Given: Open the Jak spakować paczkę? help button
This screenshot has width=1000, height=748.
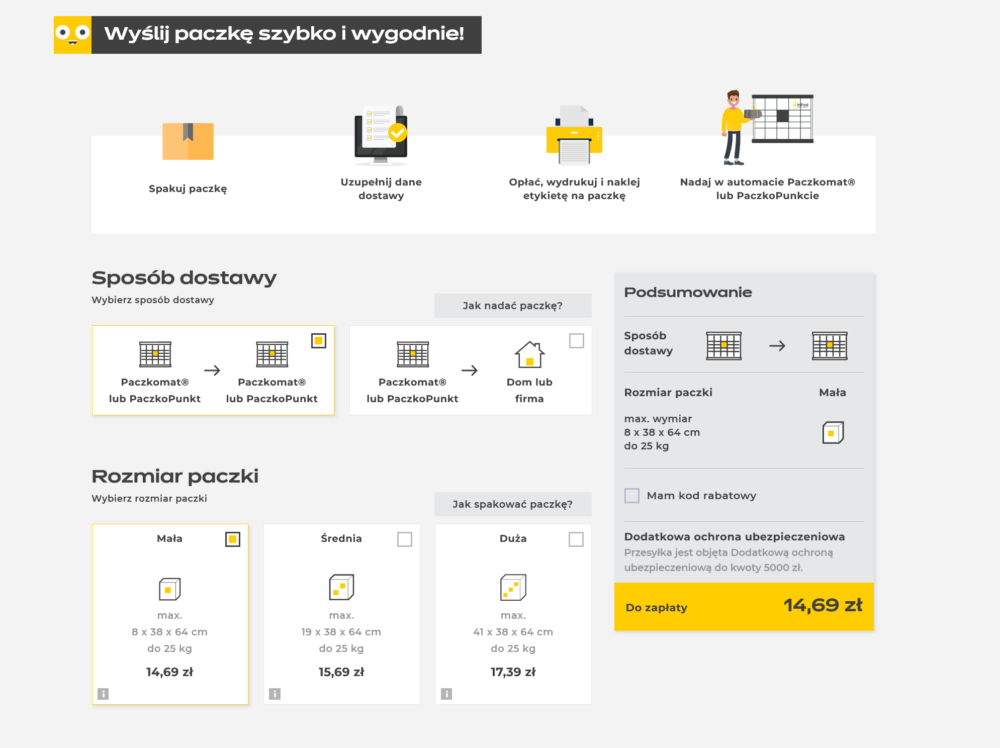Looking at the screenshot, I should (x=513, y=504).
